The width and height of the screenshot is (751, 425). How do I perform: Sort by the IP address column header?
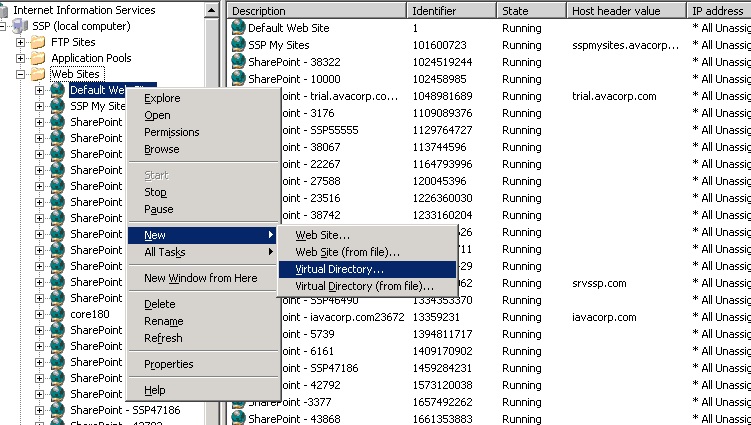pos(718,11)
